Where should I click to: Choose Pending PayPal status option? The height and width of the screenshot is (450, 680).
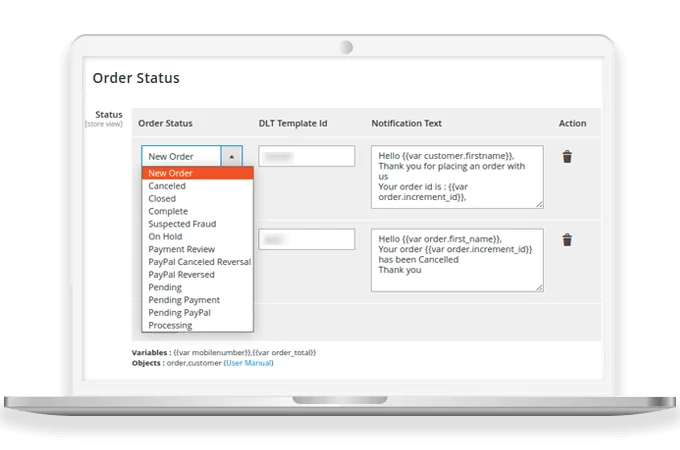point(197,313)
